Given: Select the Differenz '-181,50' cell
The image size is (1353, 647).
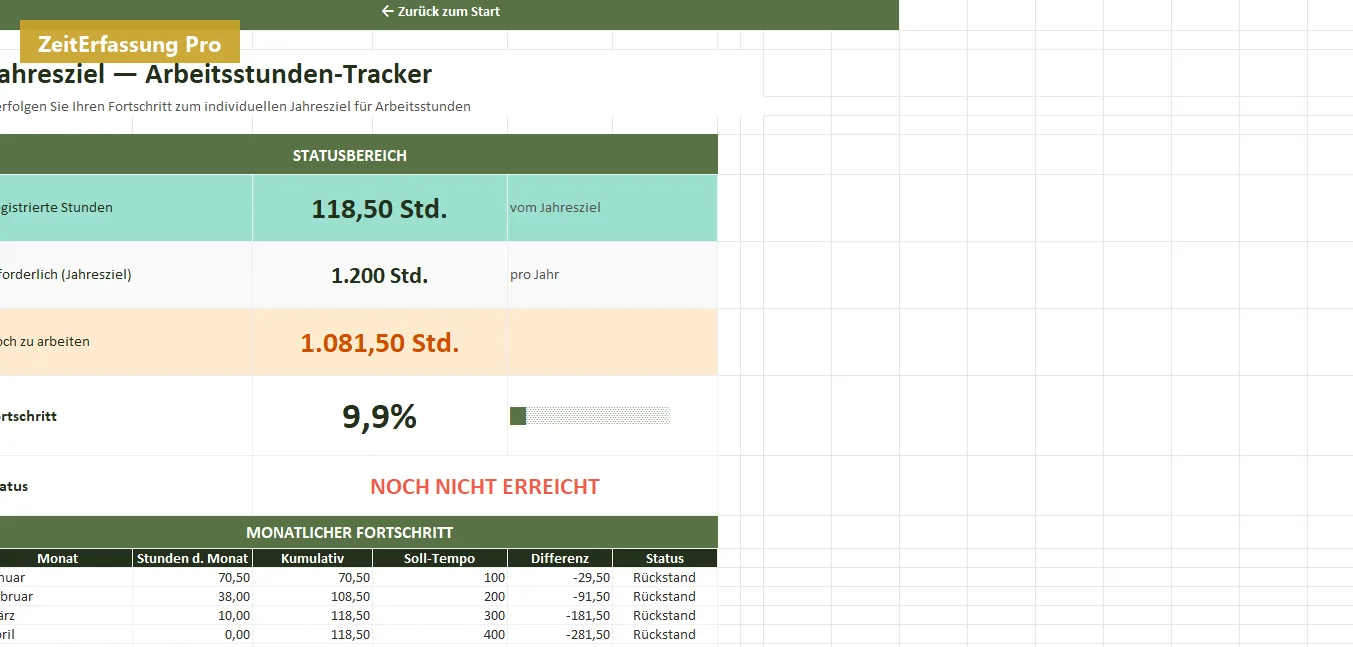Looking at the screenshot, I should click(x=560, y=615).
